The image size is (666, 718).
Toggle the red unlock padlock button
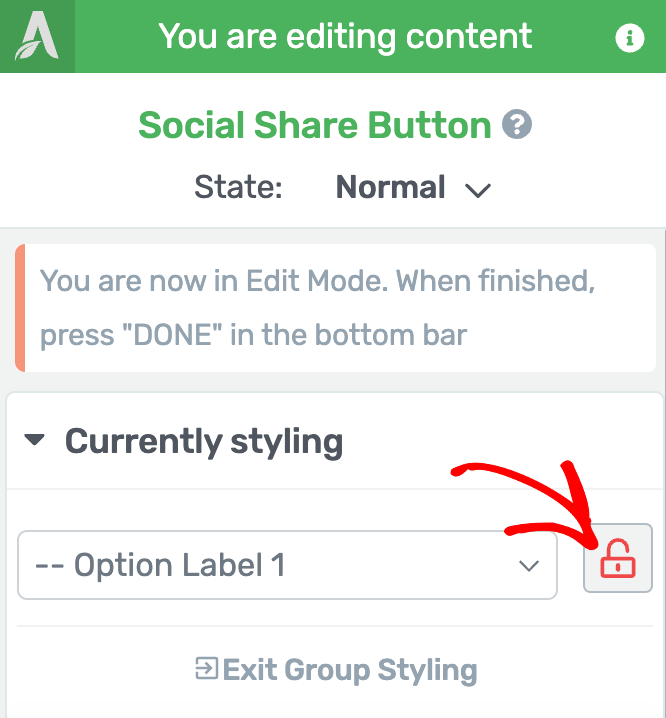click(x=617, y=558)
